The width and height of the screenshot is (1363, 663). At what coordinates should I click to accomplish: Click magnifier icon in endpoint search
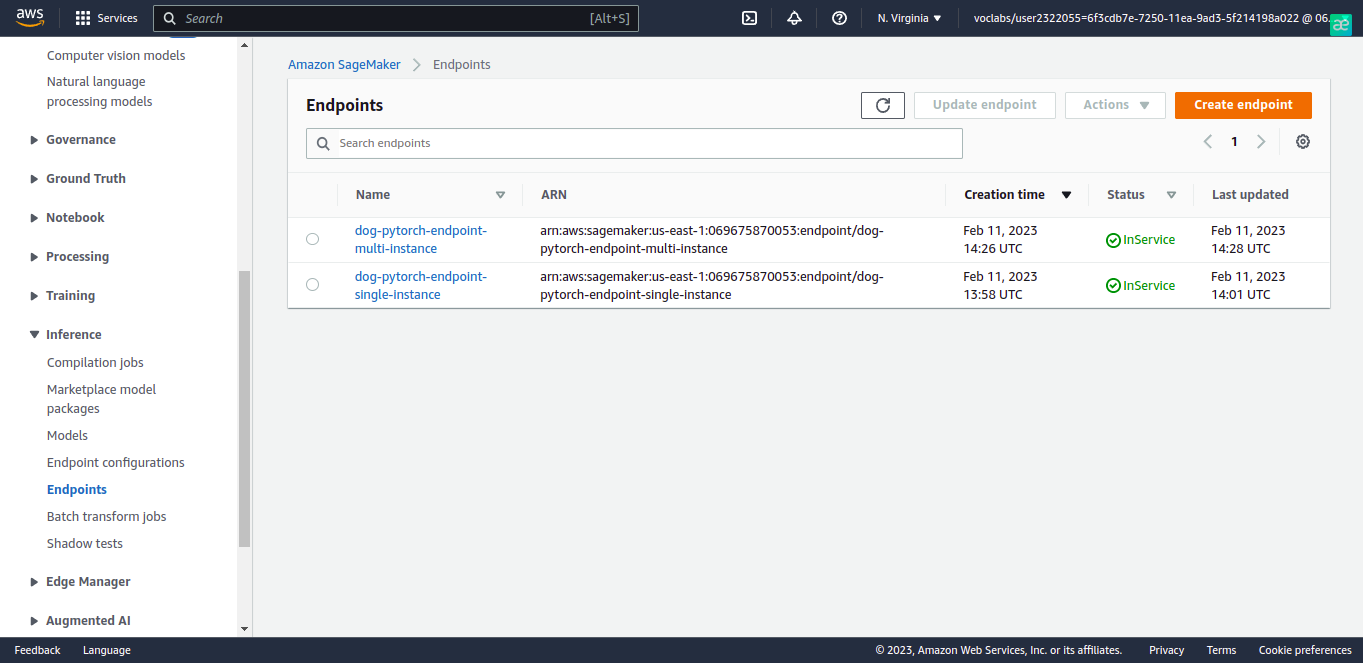click(323, 144)
